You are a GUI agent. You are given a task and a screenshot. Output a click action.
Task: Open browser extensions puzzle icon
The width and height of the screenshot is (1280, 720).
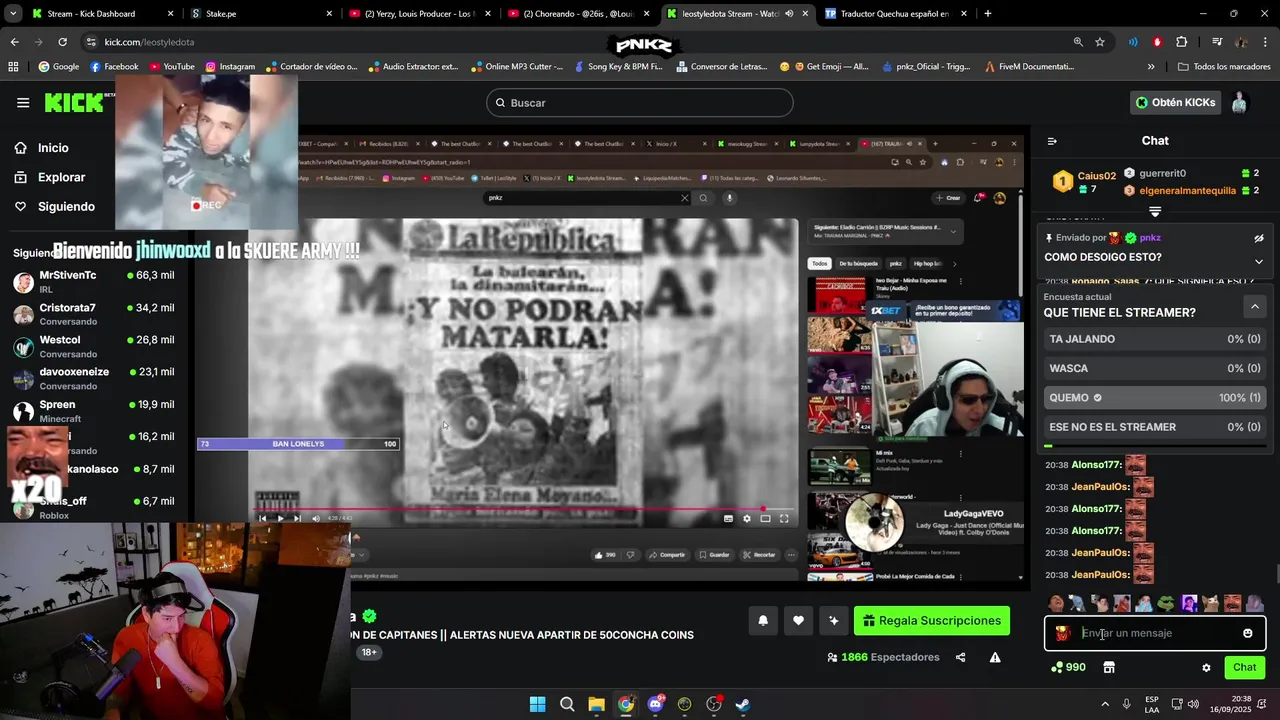tap(1182, 42)
